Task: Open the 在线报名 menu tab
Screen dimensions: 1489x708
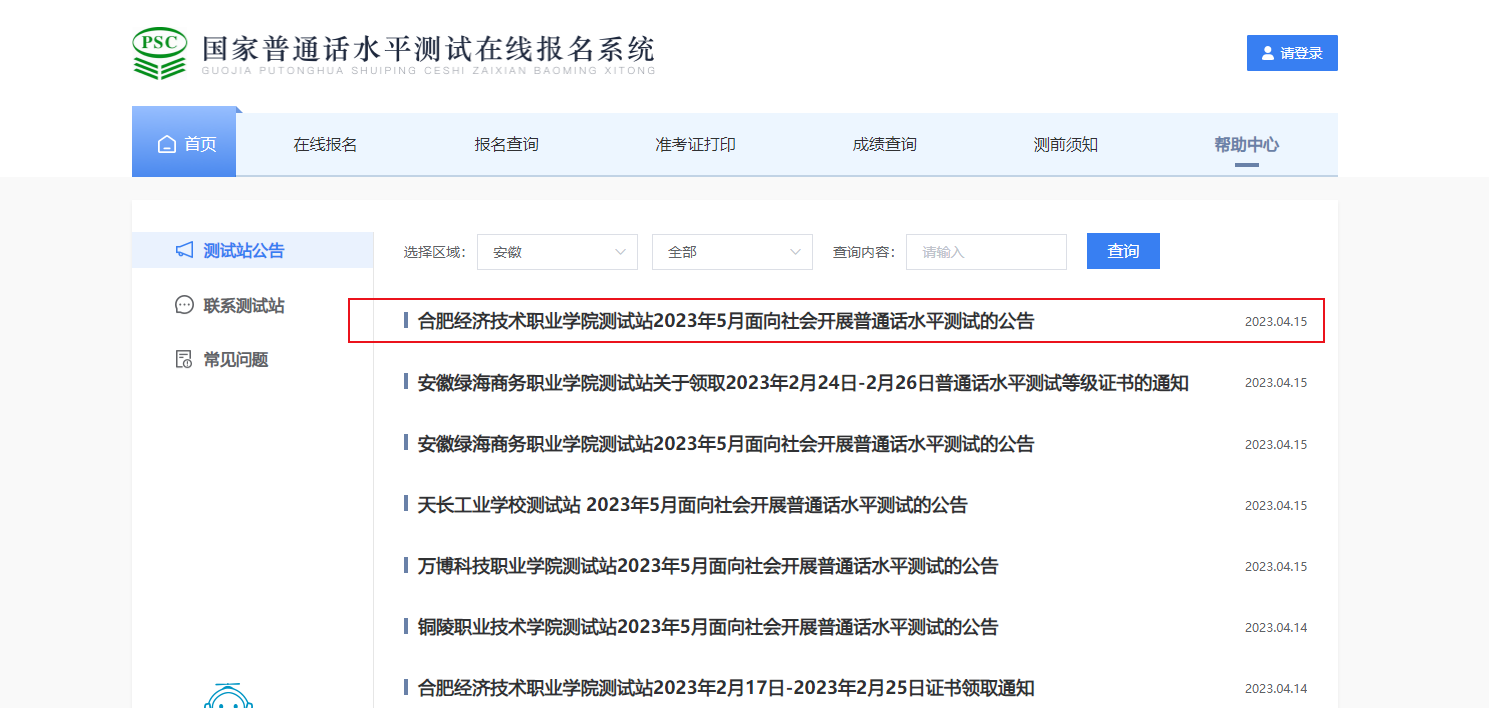Action: click(325, 145)
